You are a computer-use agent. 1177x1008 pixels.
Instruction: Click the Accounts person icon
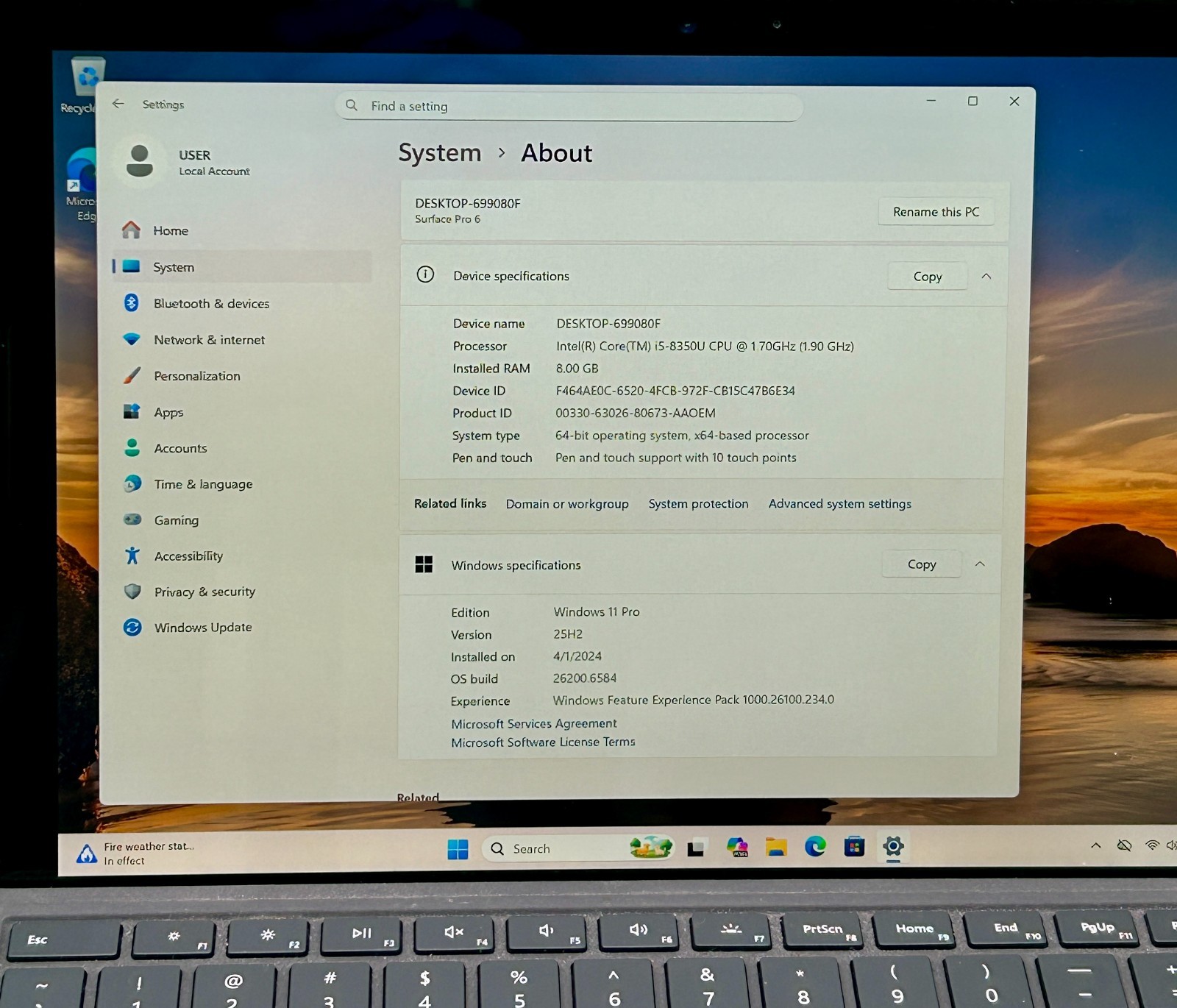[132, 448]
